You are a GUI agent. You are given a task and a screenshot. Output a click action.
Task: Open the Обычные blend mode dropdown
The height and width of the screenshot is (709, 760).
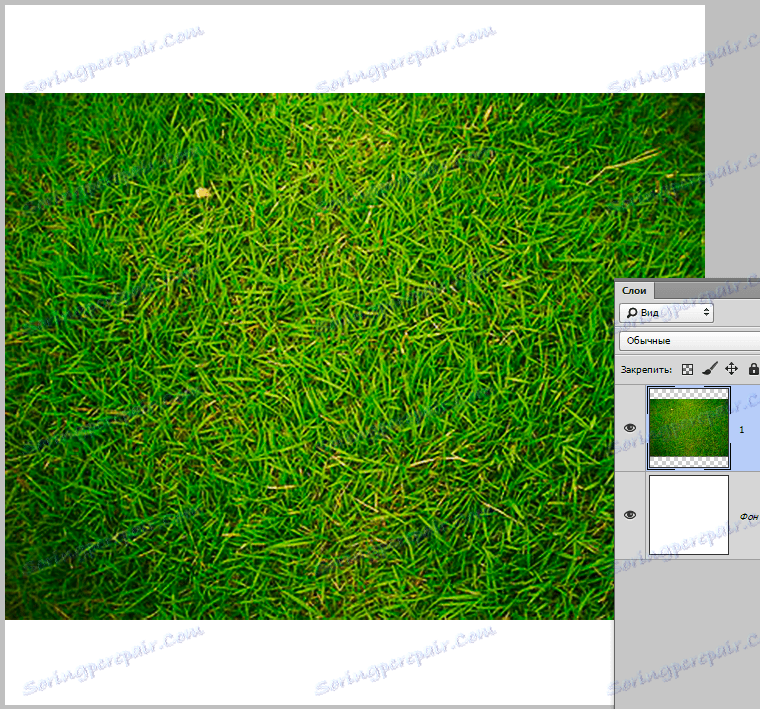[x=690, y=341]
